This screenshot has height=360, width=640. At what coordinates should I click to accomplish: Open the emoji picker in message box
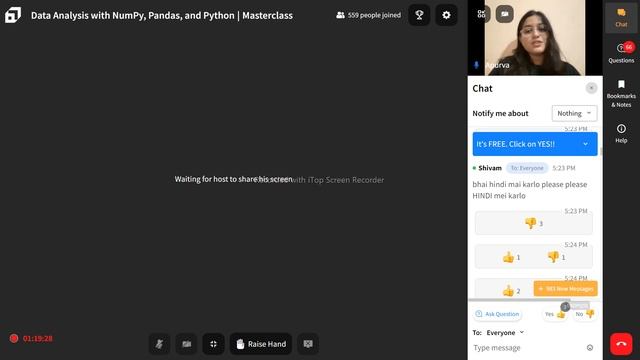(x=590, y=348)
